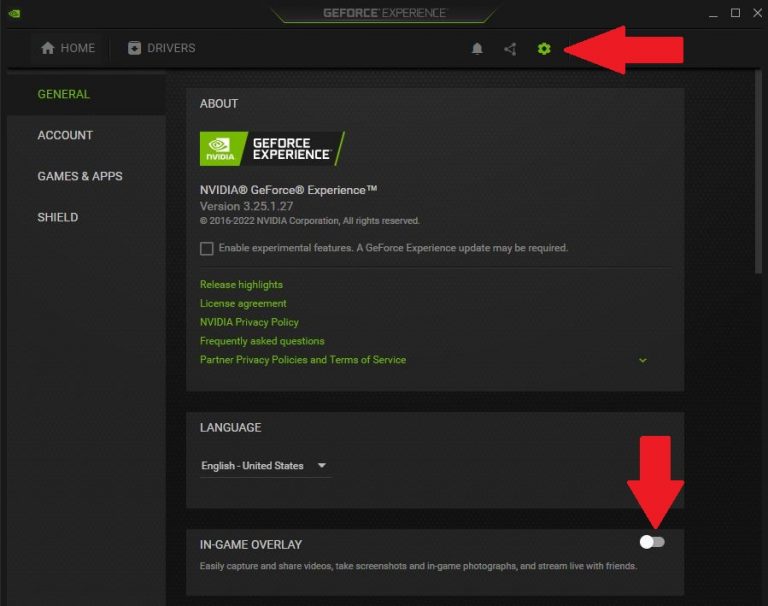This screenshot has height=606, width=768.
Task: Open the Release highlights link
Action: click(241, 285)
